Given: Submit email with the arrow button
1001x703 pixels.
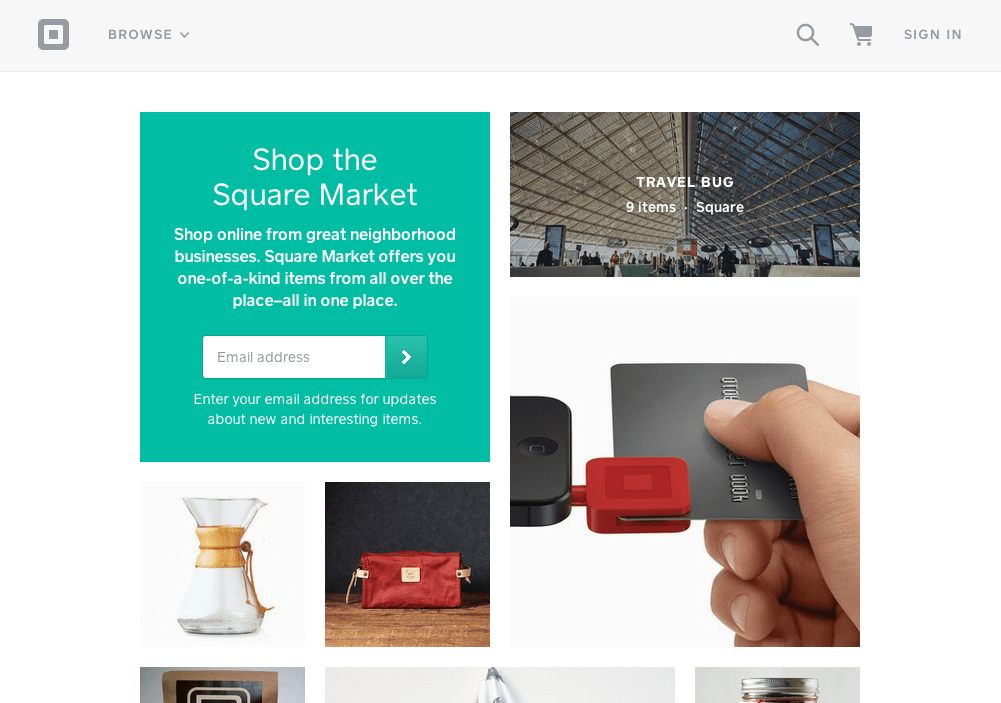Looking at the screenshot, I should pos(406,357).
